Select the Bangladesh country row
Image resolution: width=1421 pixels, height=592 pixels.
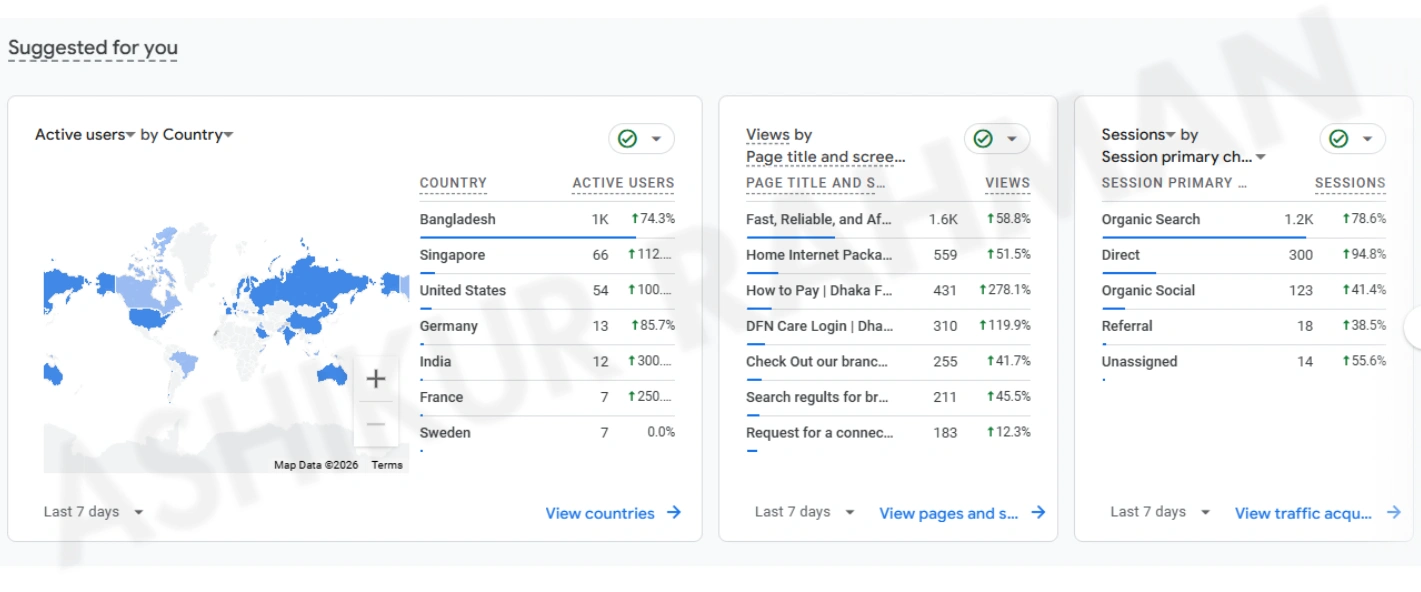(547, 220)
